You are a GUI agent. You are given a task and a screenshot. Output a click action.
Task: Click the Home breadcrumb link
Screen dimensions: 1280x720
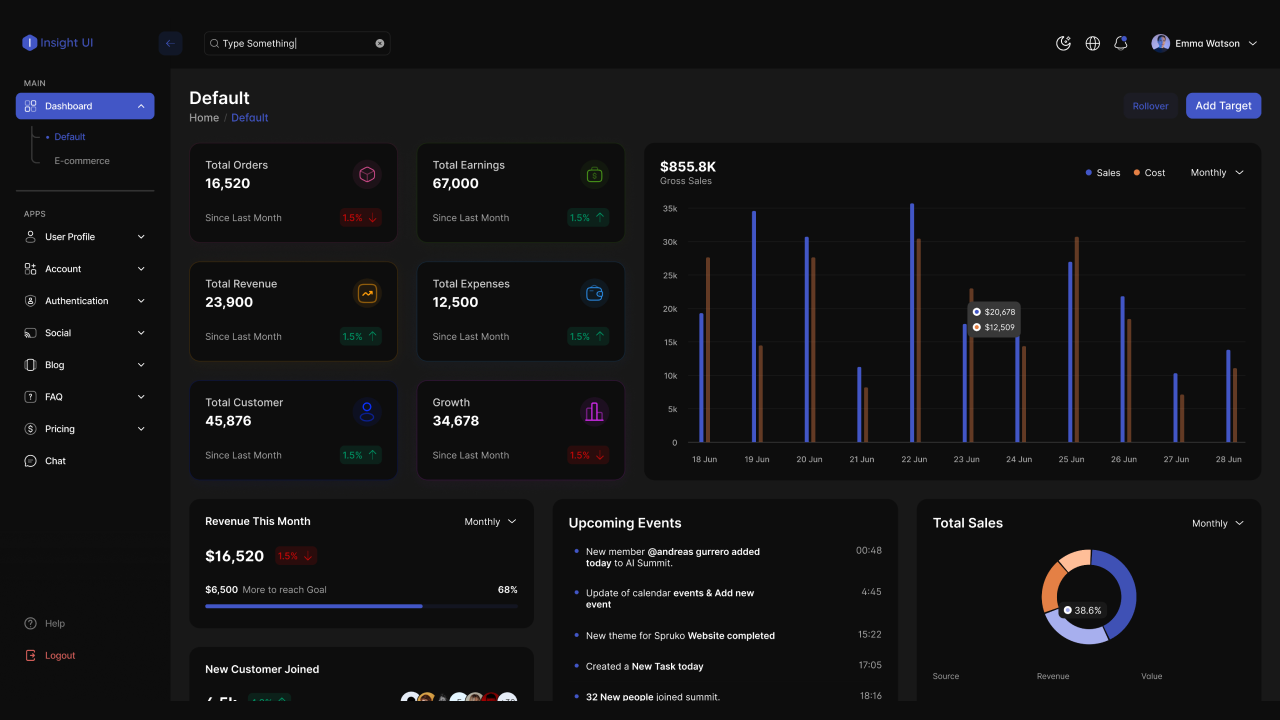coord(204,117)
